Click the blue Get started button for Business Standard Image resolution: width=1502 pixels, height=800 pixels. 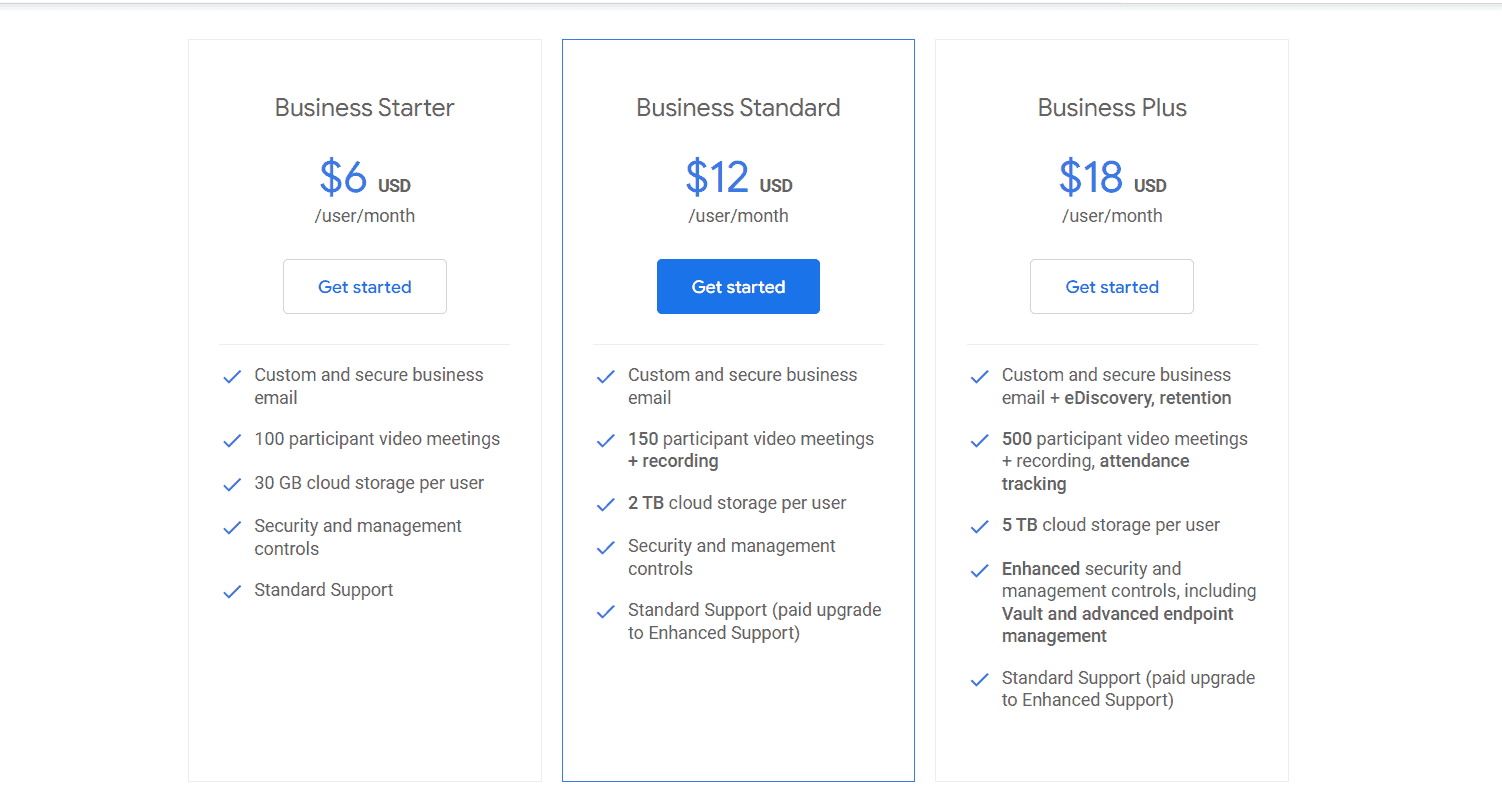click(x=738, y=286)
